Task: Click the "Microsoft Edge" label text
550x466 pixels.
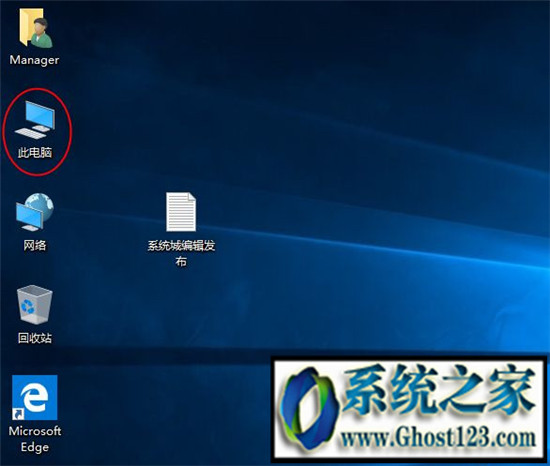Action: (x=35, y=439)
